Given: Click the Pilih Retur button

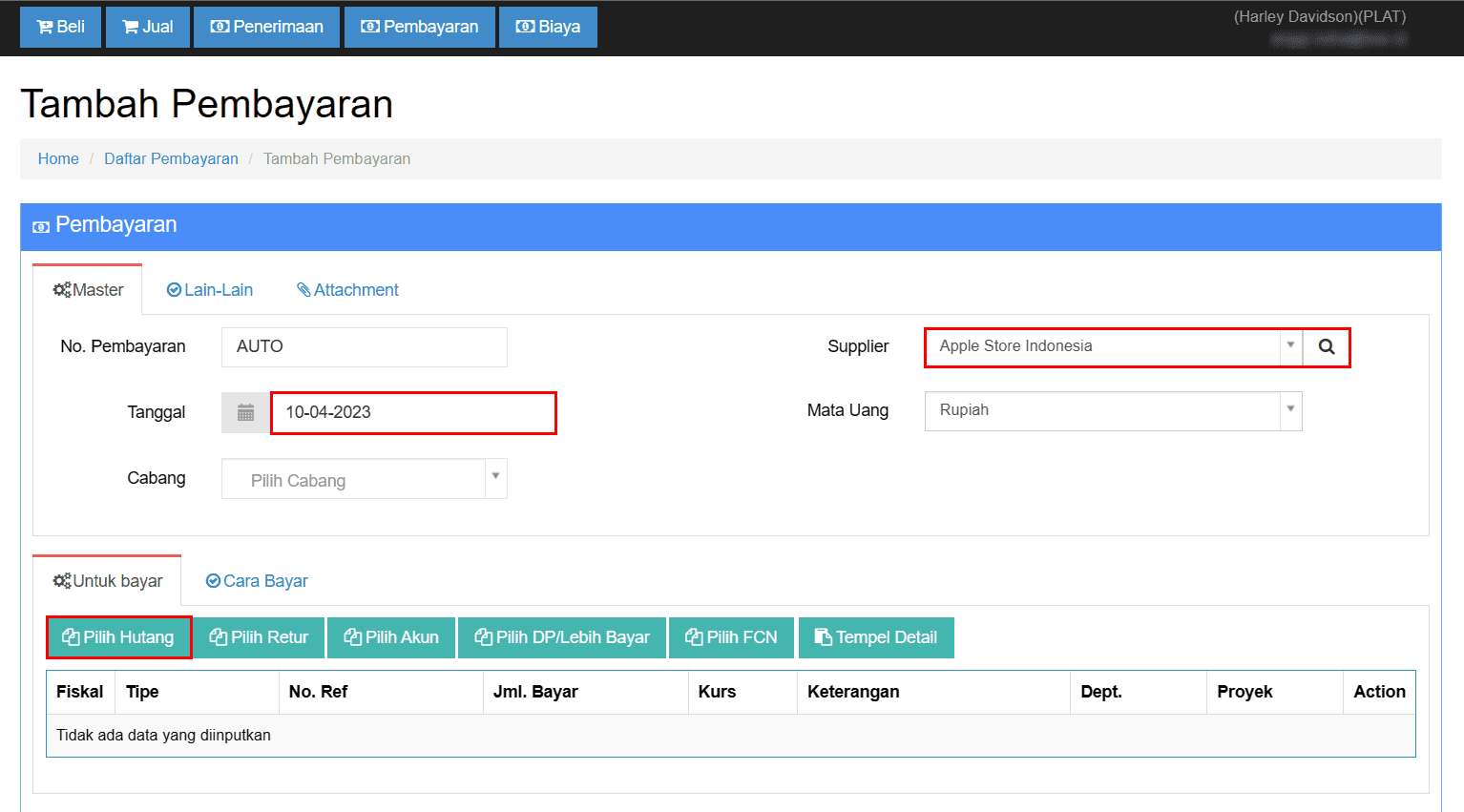Looking at the screenshot, I should pyautogui.click(x=259, y=637).
